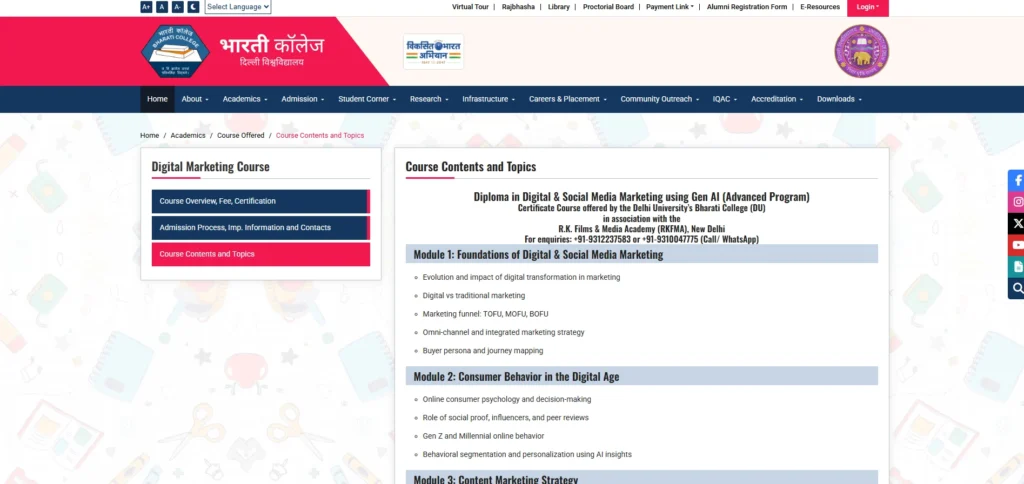The image size is (1024, 484).
Task: Open the YouTube side icon
Action: pos(1017,245)
